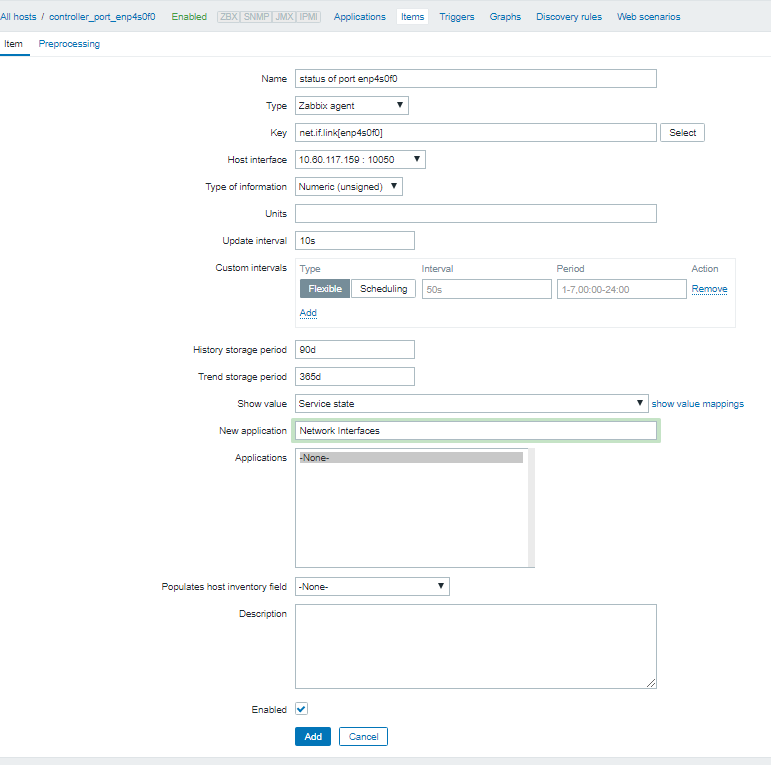This screenshot has width=771, height=765.
Task: Focus the Description text area
Action: coord(475,646)
